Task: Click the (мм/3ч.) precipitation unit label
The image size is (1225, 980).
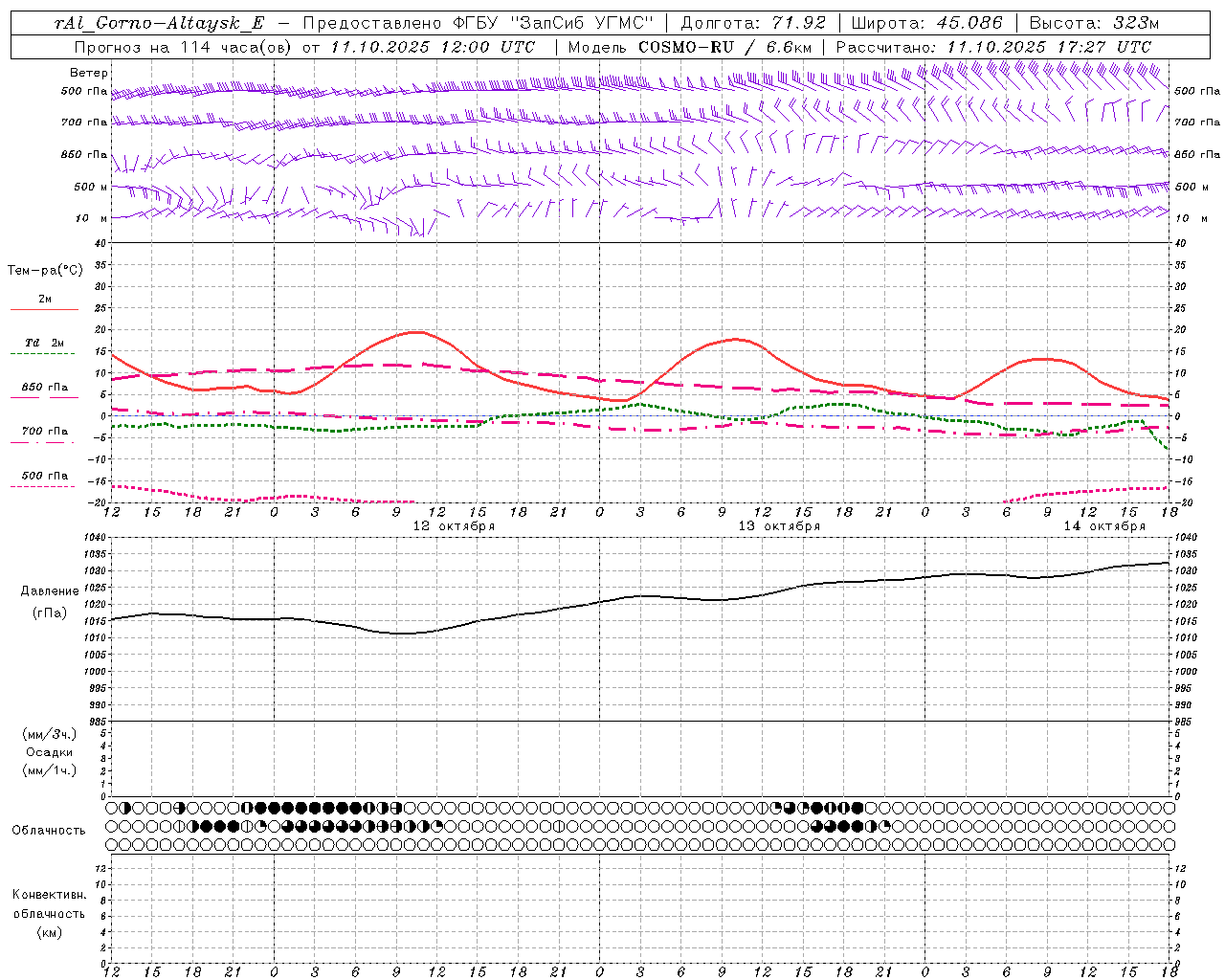Action: (49, 734)
